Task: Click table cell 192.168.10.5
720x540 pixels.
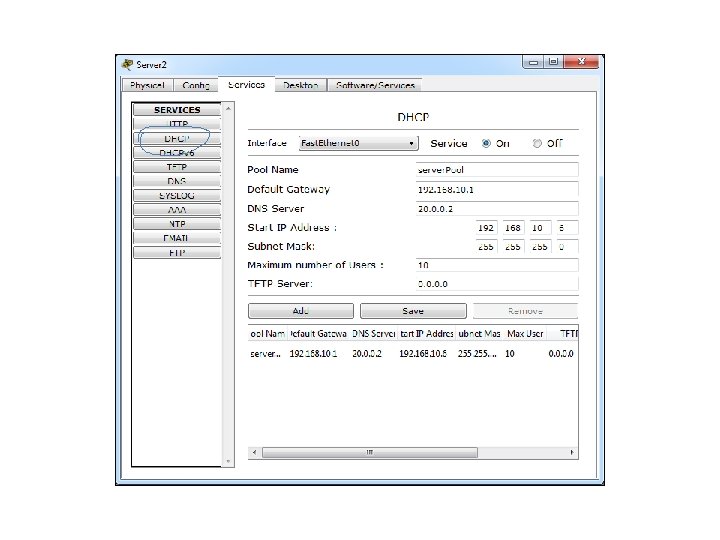Action: pos(423,354)
